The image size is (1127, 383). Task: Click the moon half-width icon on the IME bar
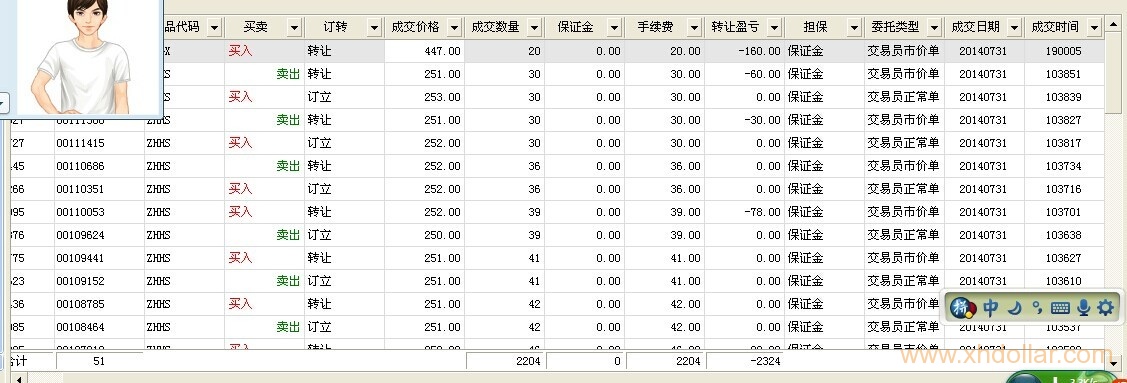coord(1015,308)
